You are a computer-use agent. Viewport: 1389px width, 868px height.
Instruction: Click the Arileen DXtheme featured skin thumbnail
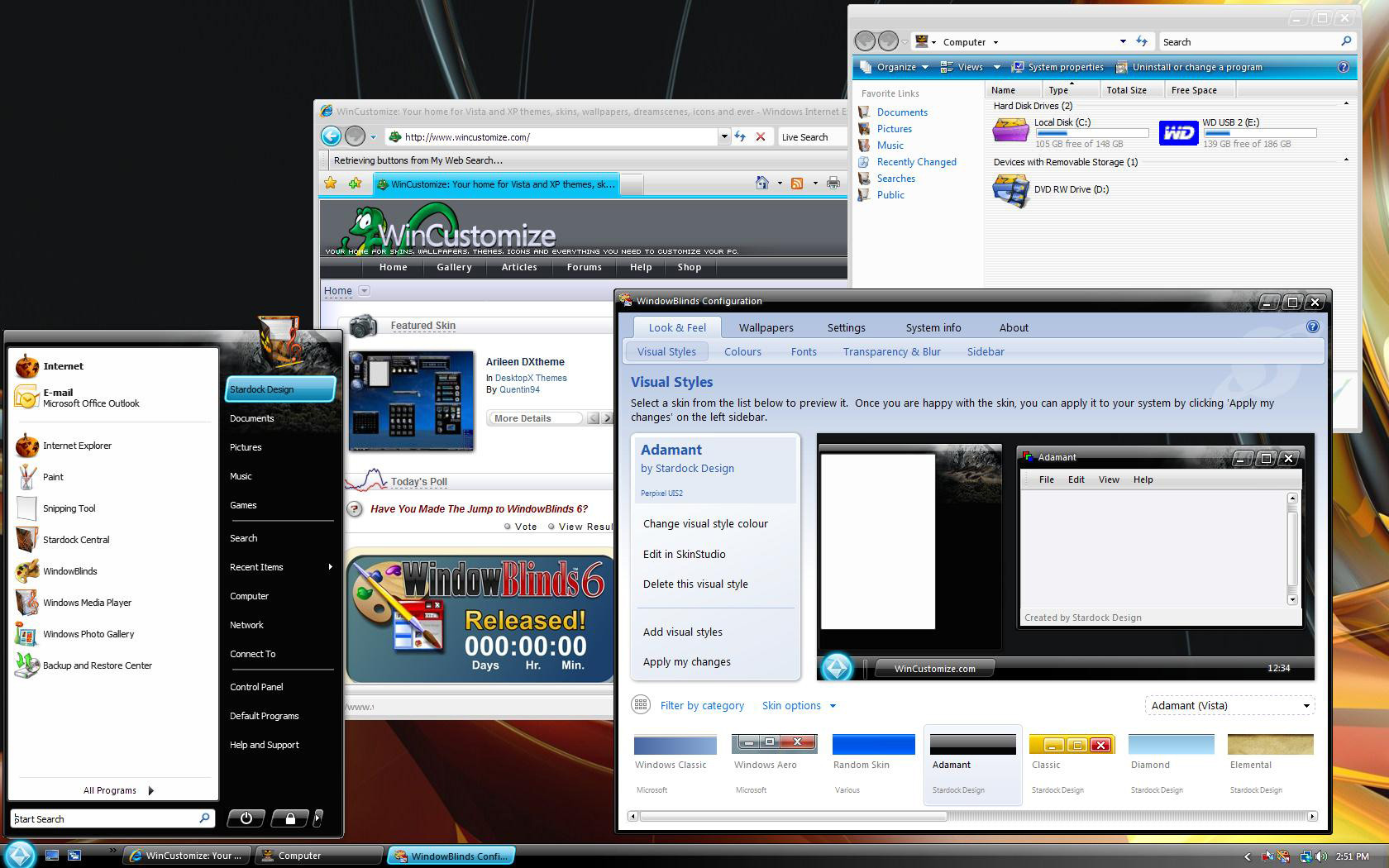[x=411, y=401]
